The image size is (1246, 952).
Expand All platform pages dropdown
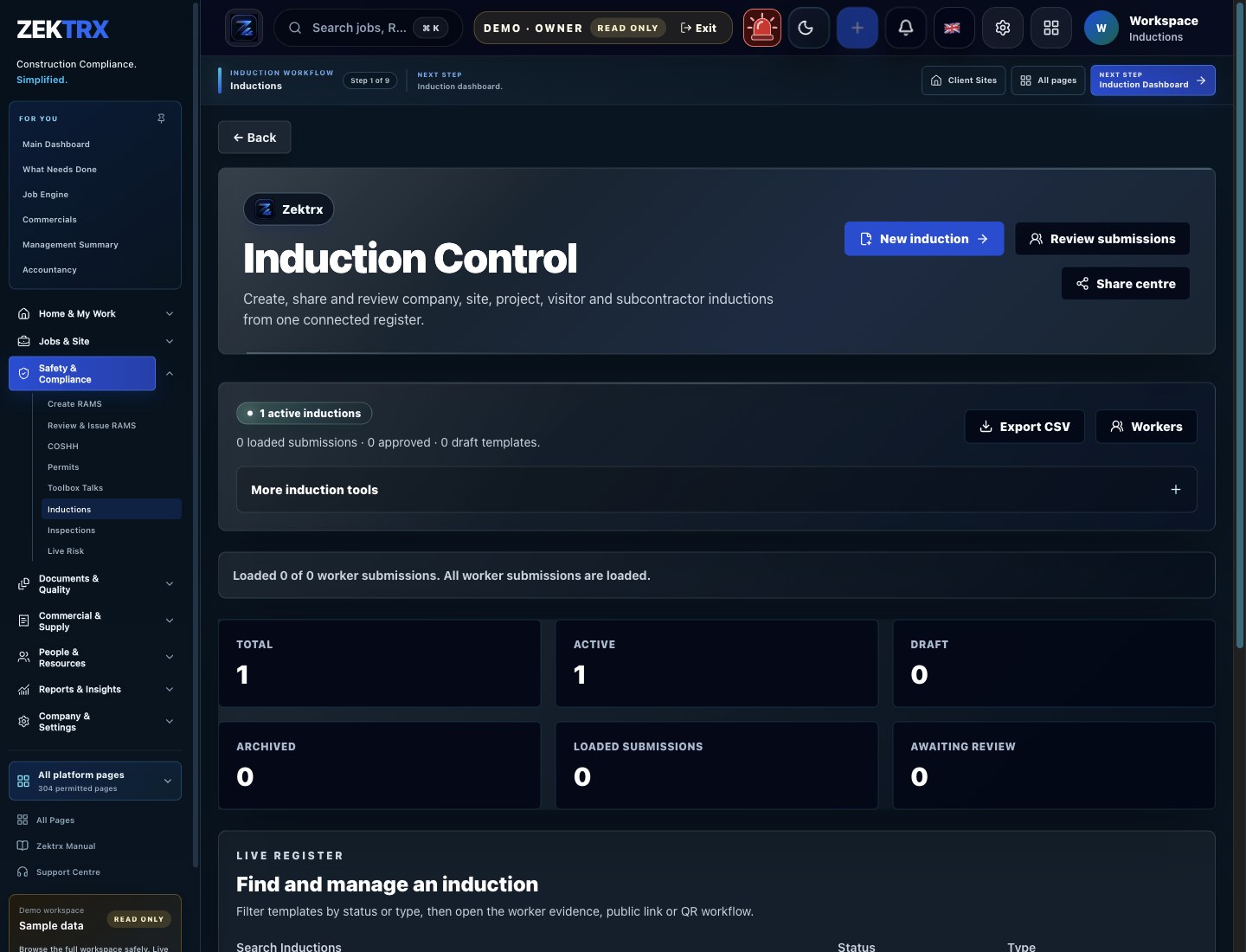[x=95, y=781]
